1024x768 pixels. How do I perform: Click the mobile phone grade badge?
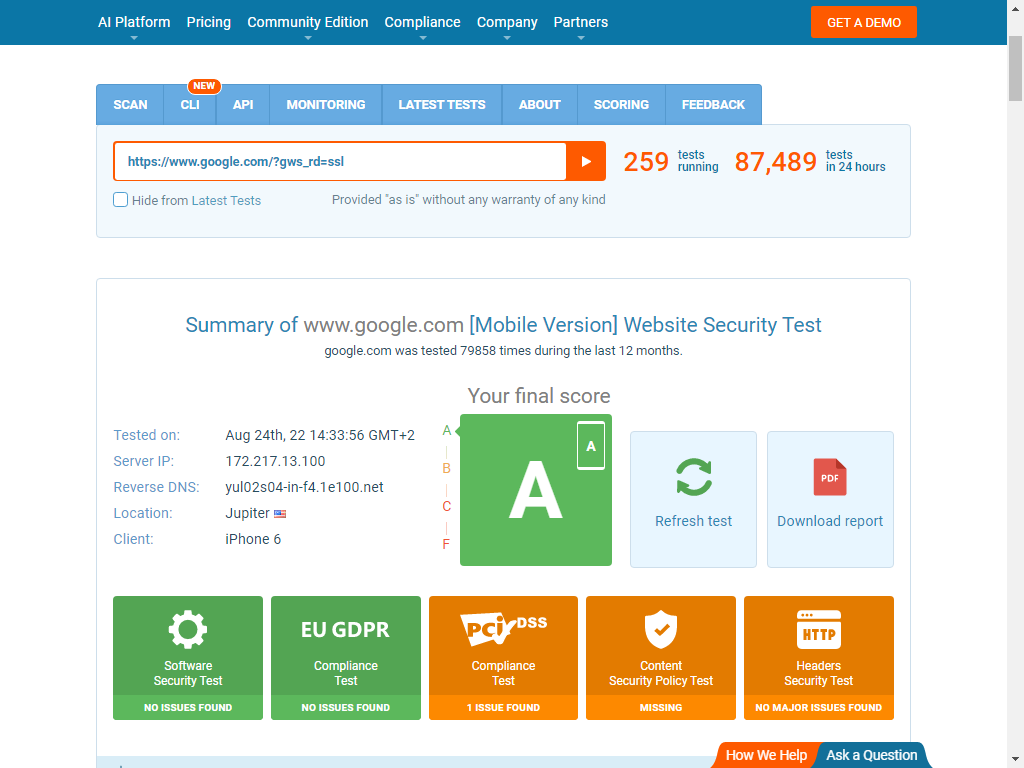pos(591,445)
